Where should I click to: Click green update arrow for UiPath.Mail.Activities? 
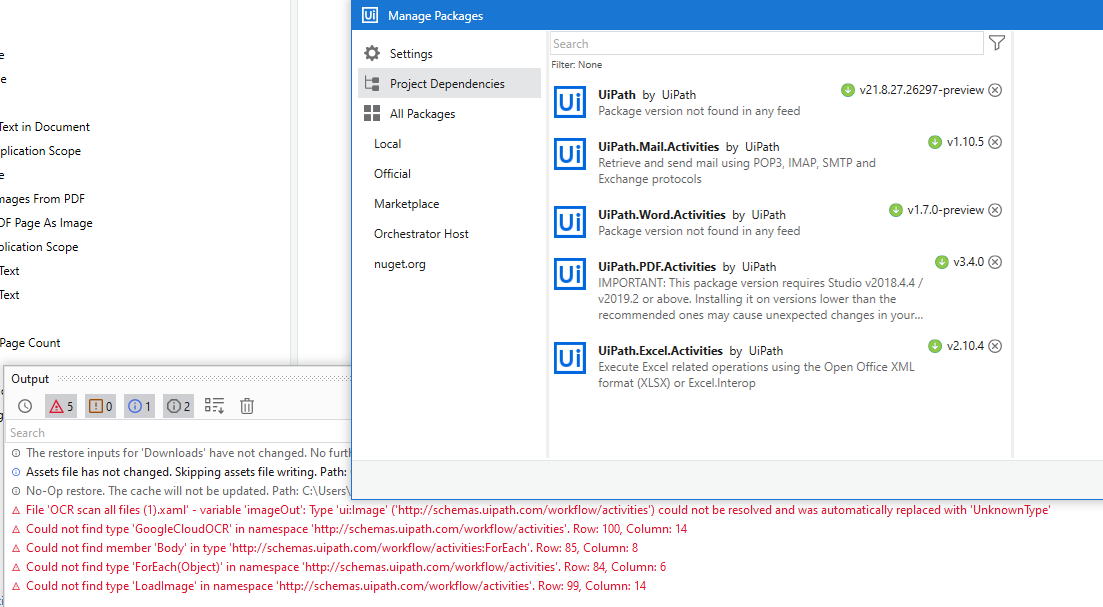pos(935,142)
